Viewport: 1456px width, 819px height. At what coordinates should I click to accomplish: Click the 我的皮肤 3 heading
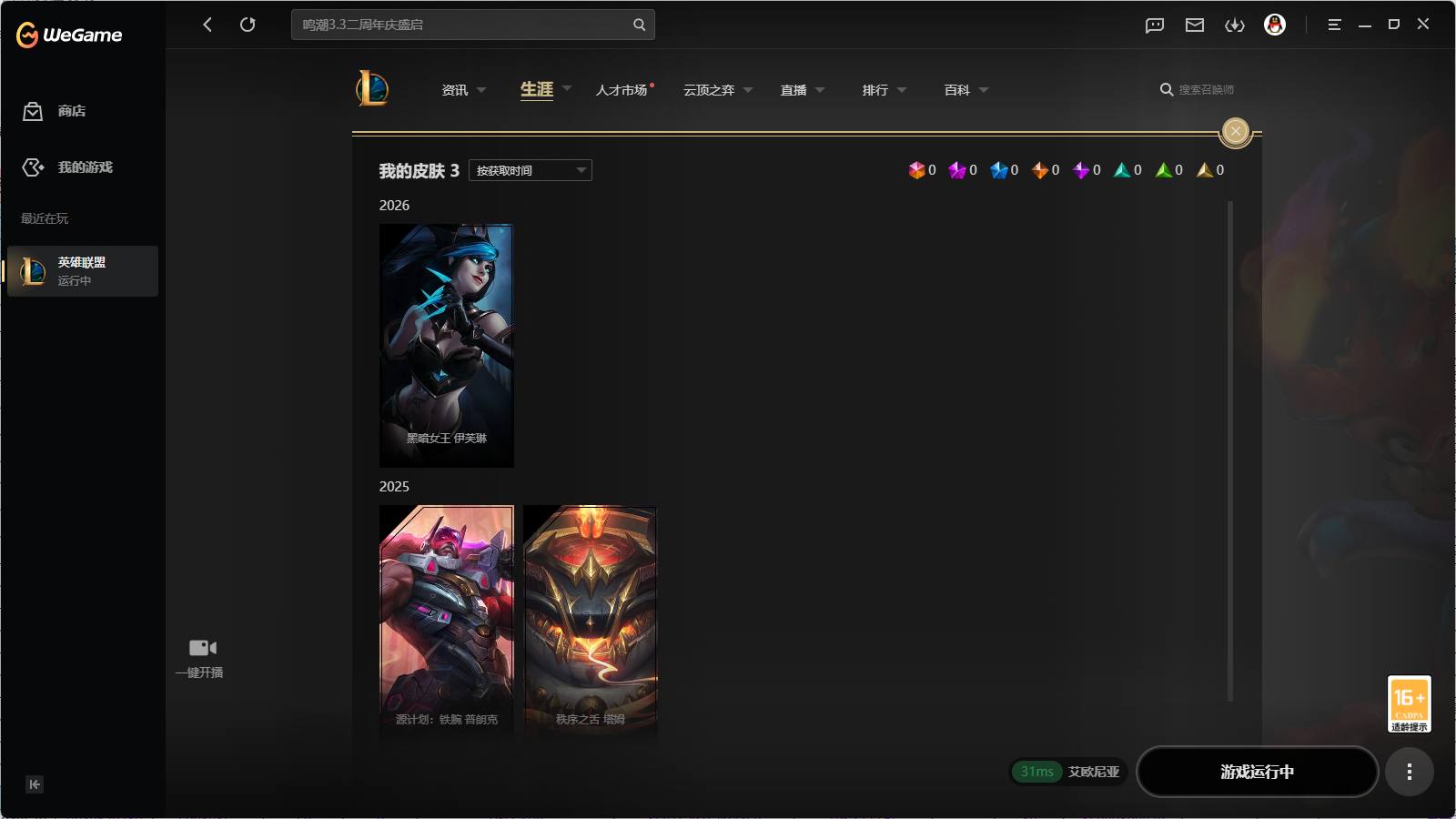click(420, 171)
